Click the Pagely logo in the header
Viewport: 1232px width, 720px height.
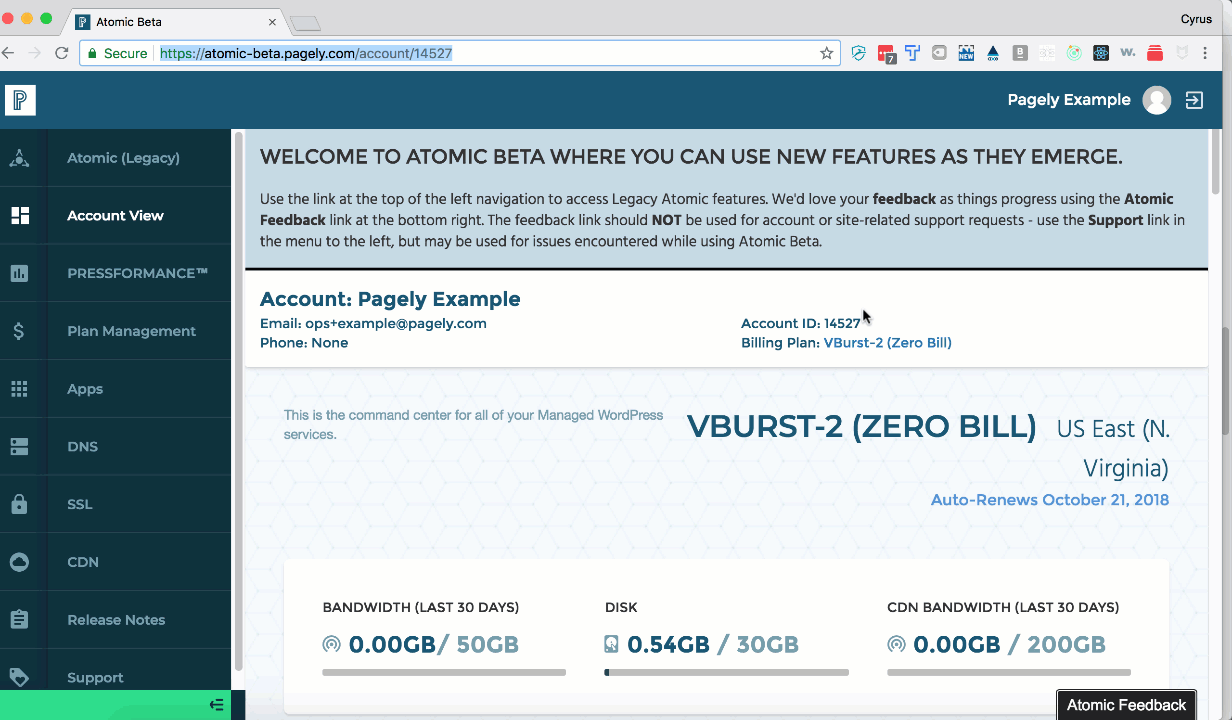click(20, 100)
